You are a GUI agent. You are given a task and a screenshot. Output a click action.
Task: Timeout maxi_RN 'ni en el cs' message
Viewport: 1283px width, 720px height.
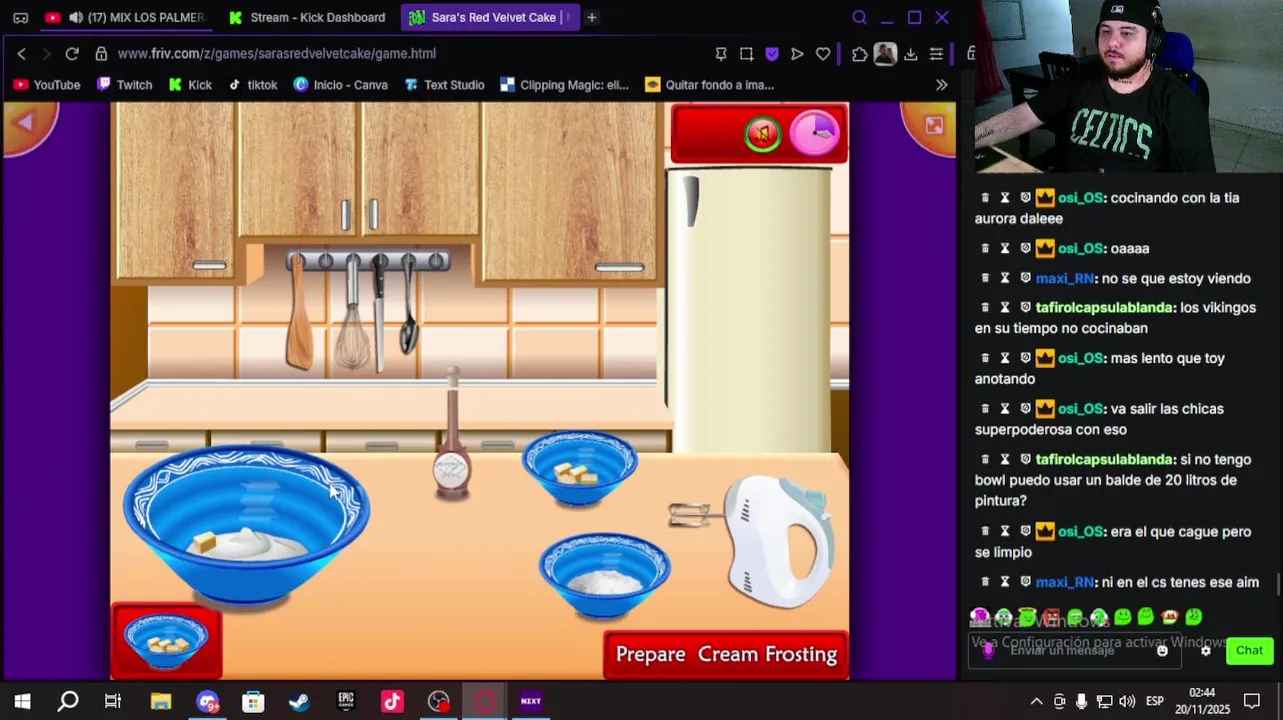1005,581
